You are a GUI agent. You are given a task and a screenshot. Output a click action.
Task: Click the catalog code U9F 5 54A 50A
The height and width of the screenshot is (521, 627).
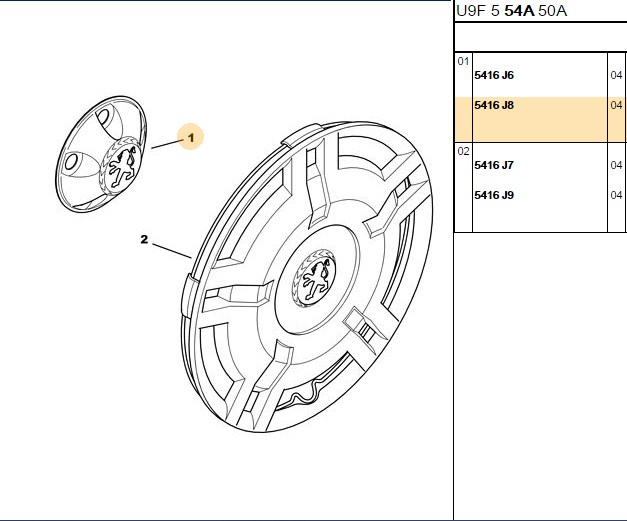coord(511,11)
